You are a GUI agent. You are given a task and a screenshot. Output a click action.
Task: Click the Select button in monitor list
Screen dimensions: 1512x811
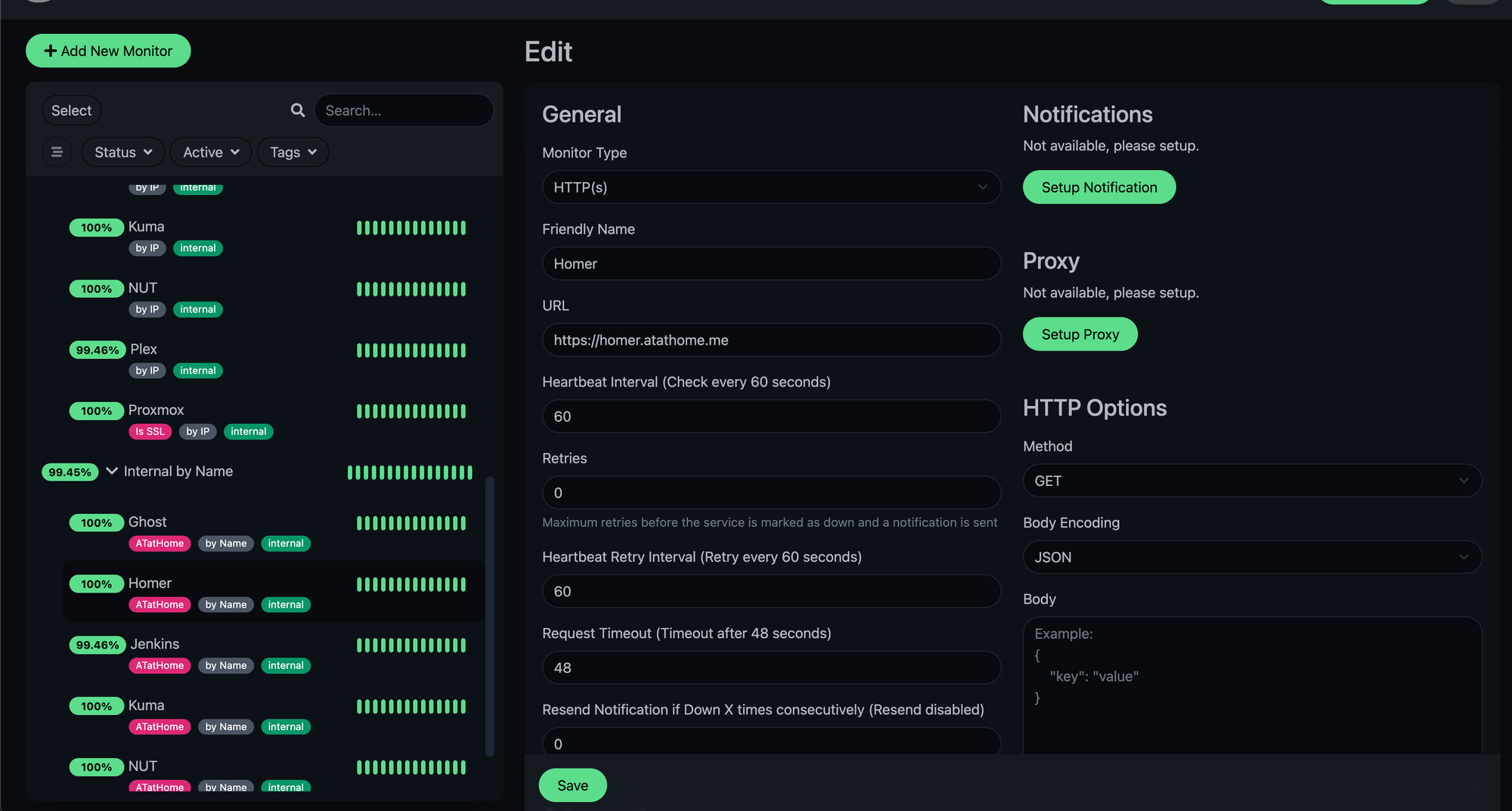click(x=71, y=110)
